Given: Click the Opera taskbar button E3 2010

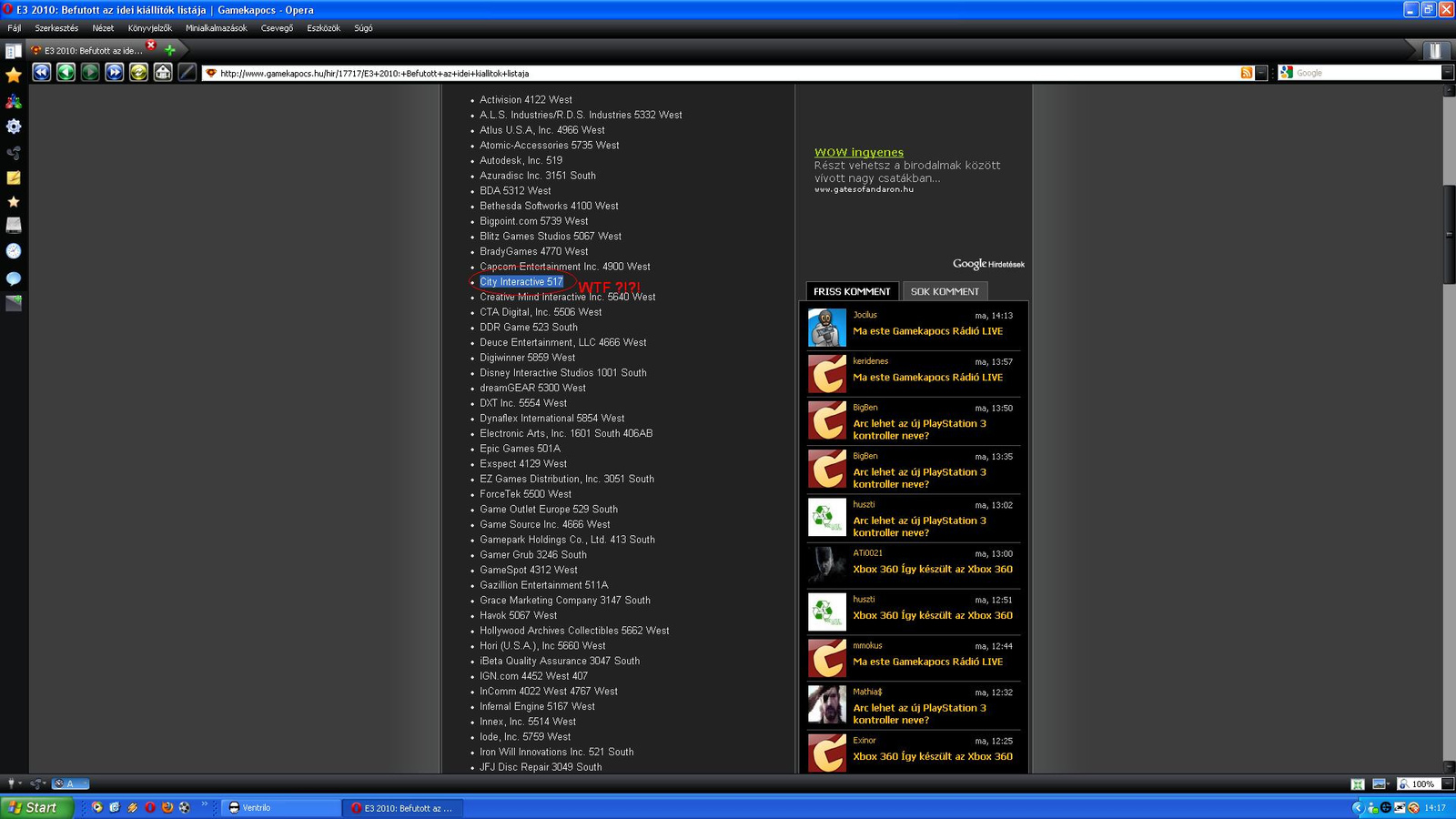Looking at the screenshot, I should pyautogui.click(x=404, y=807).
